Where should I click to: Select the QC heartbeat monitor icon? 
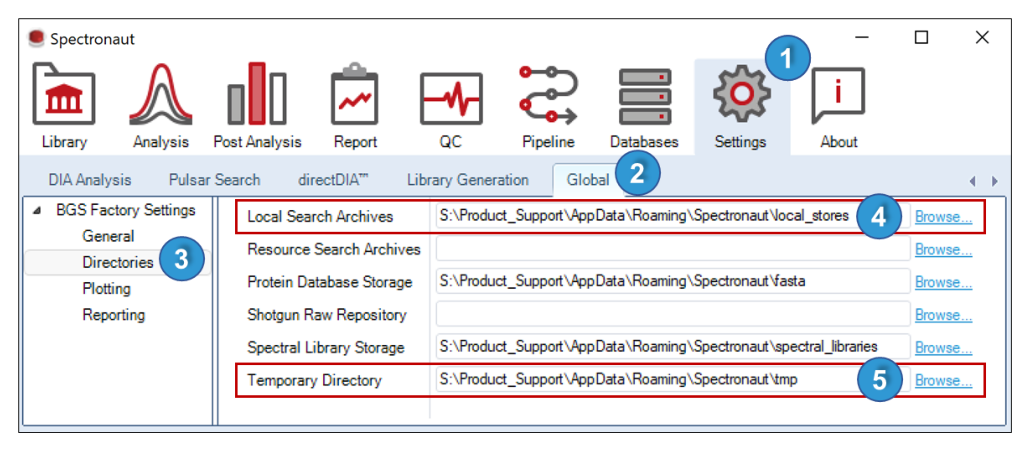point(451,98)
